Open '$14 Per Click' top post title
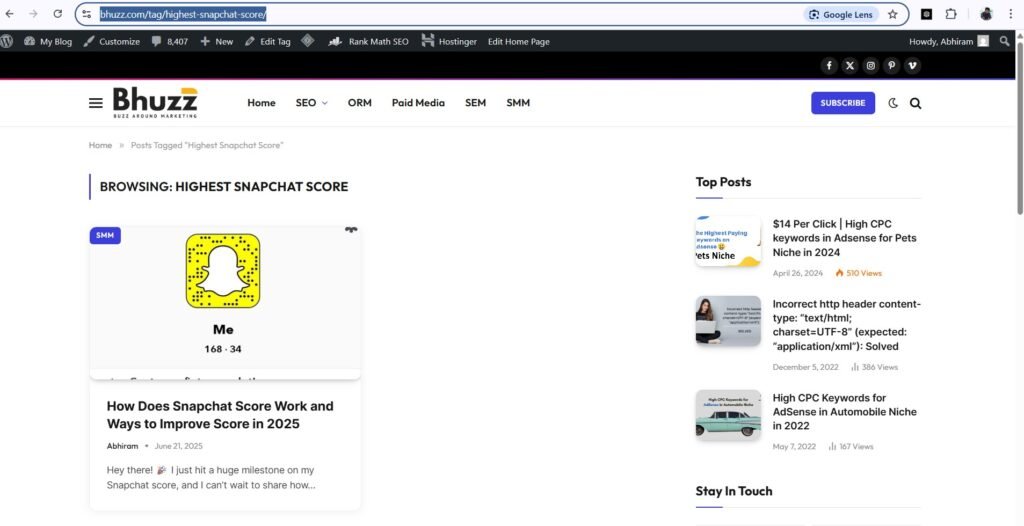This screenshot has height=526, width=1024. pos(844,238)
